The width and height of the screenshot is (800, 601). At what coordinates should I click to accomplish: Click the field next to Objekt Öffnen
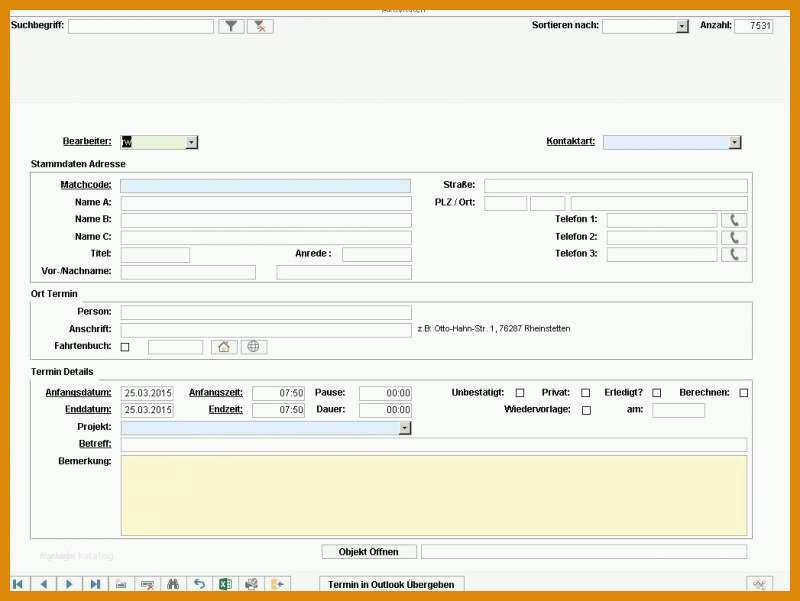coord(584,552)
